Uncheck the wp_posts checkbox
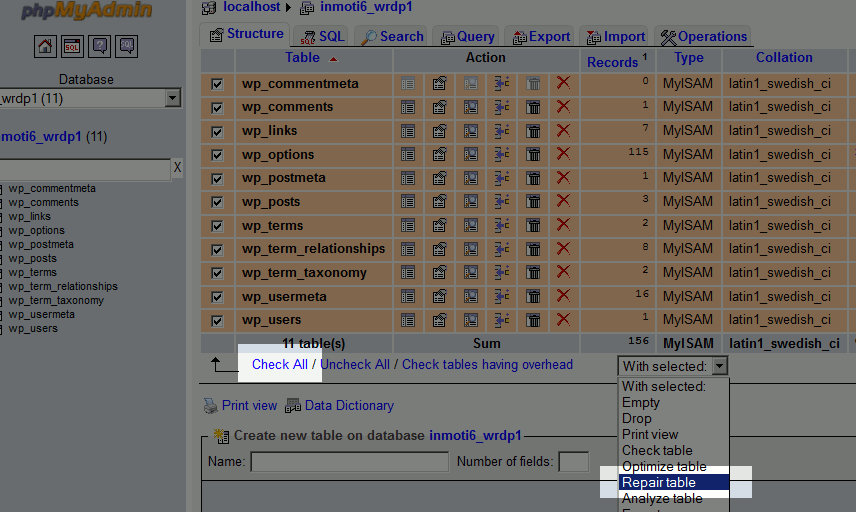The image size is (856, 512). point(217,203)
